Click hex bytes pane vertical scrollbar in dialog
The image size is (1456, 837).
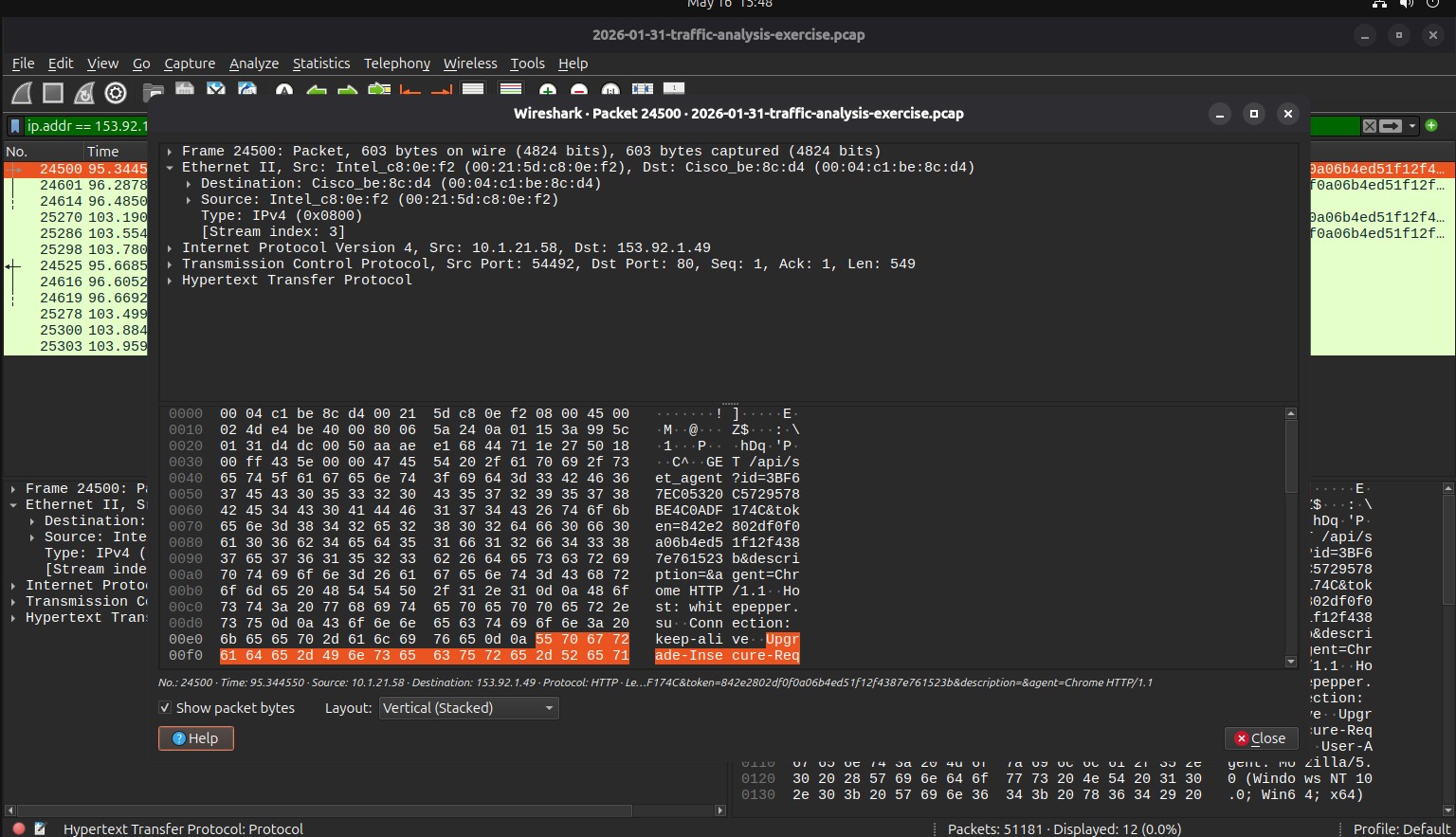pos(1290,537)
